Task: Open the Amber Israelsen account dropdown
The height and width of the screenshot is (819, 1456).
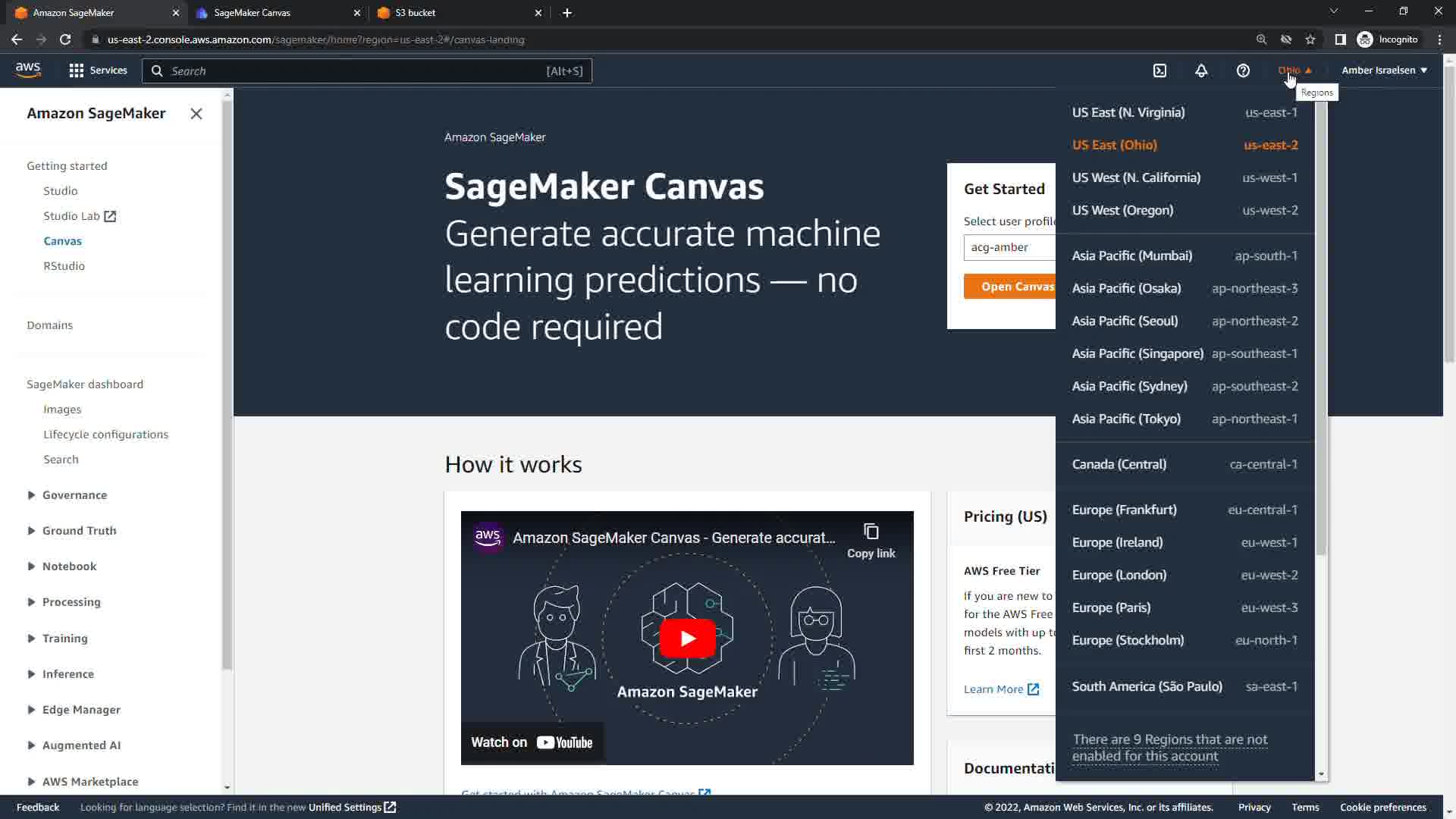Action: (1384, 71)
